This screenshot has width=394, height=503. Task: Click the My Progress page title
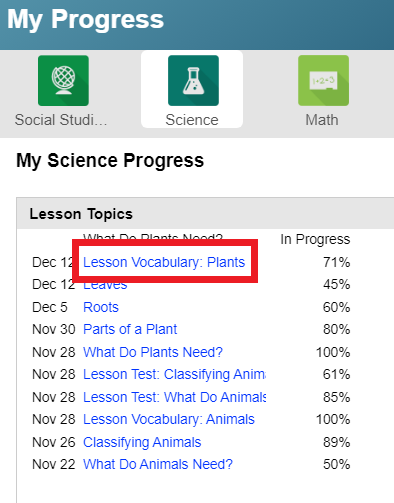click(85, 19)
